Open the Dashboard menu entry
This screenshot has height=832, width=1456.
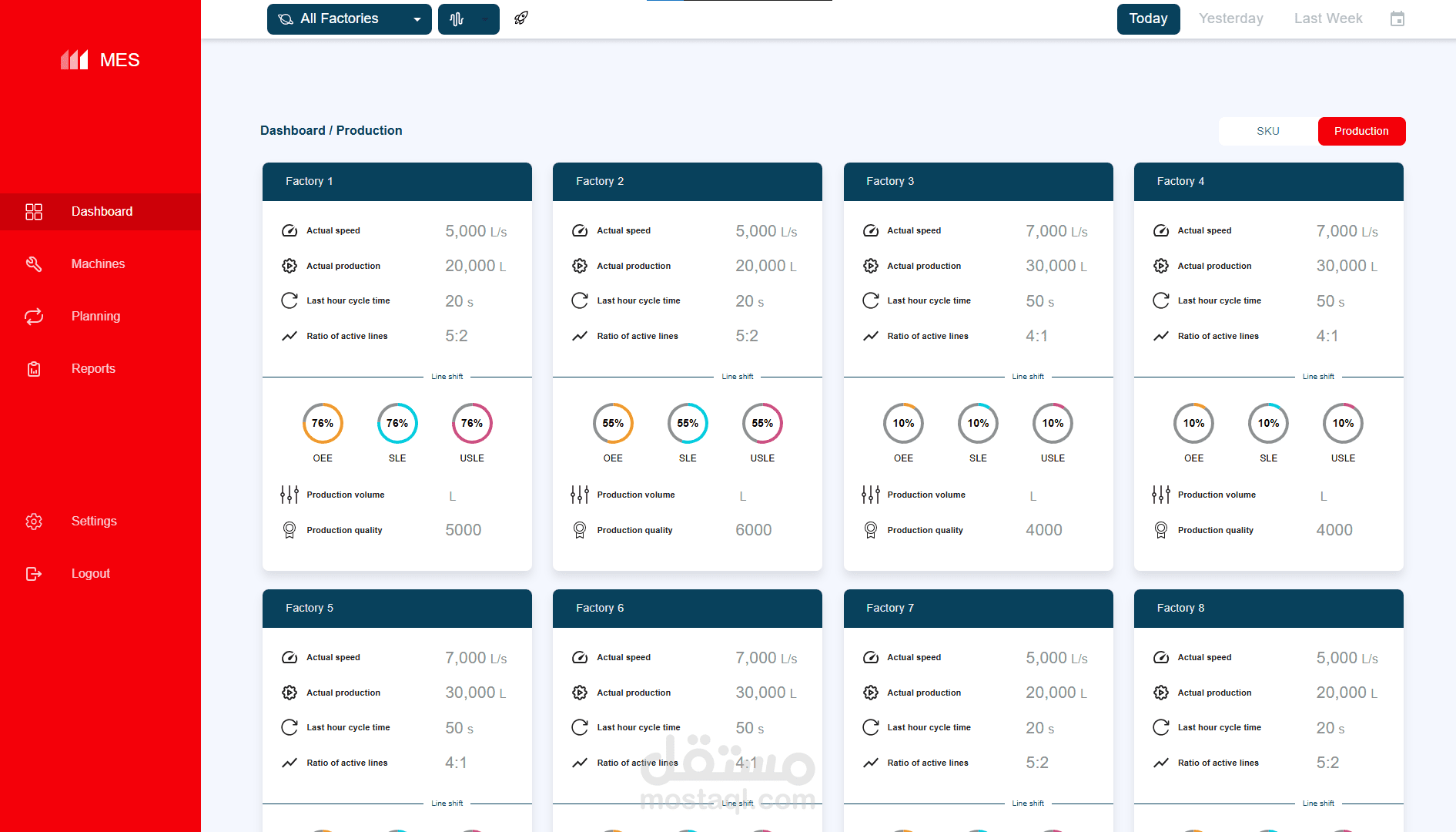click(102, 211)
